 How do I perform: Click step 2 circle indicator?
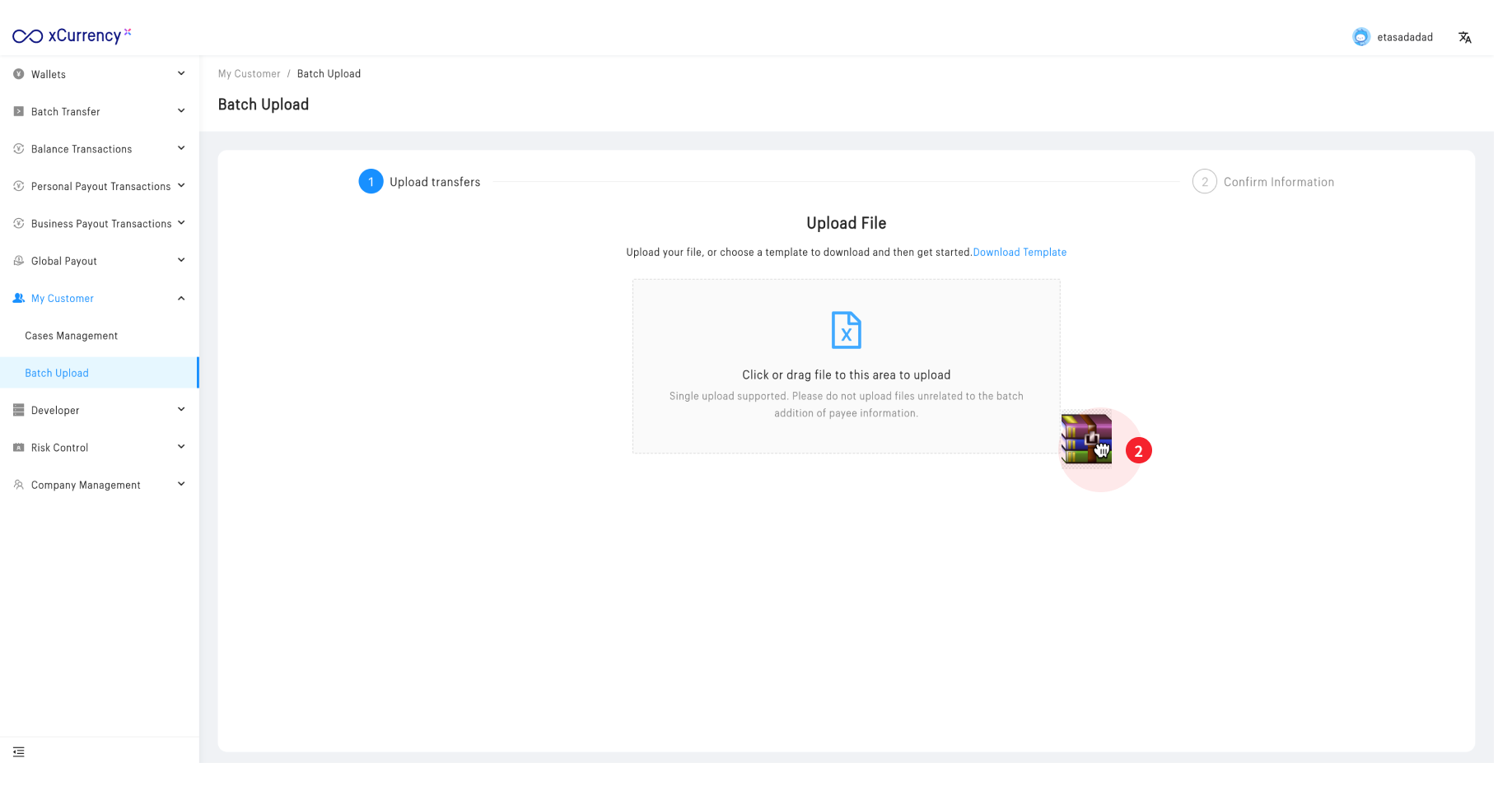pos(1204,182)
